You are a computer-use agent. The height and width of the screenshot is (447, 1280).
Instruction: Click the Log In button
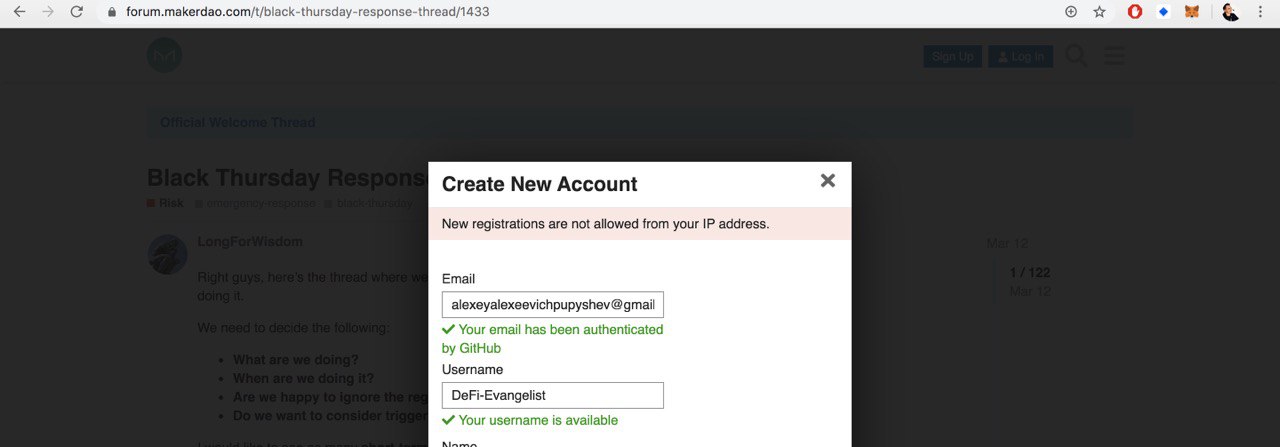pos(1020,56)
